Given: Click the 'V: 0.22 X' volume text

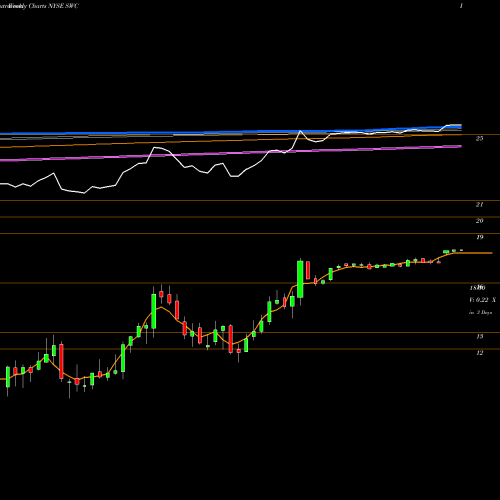Looking at the screenshot, I should pyautogui.click(x=482, y=300).
